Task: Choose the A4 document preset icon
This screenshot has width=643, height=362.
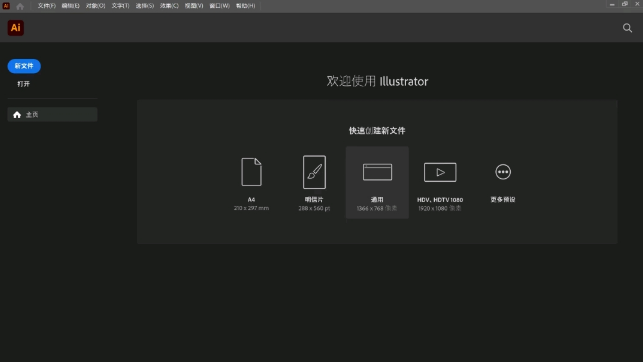Action: (x=251, y=172)
